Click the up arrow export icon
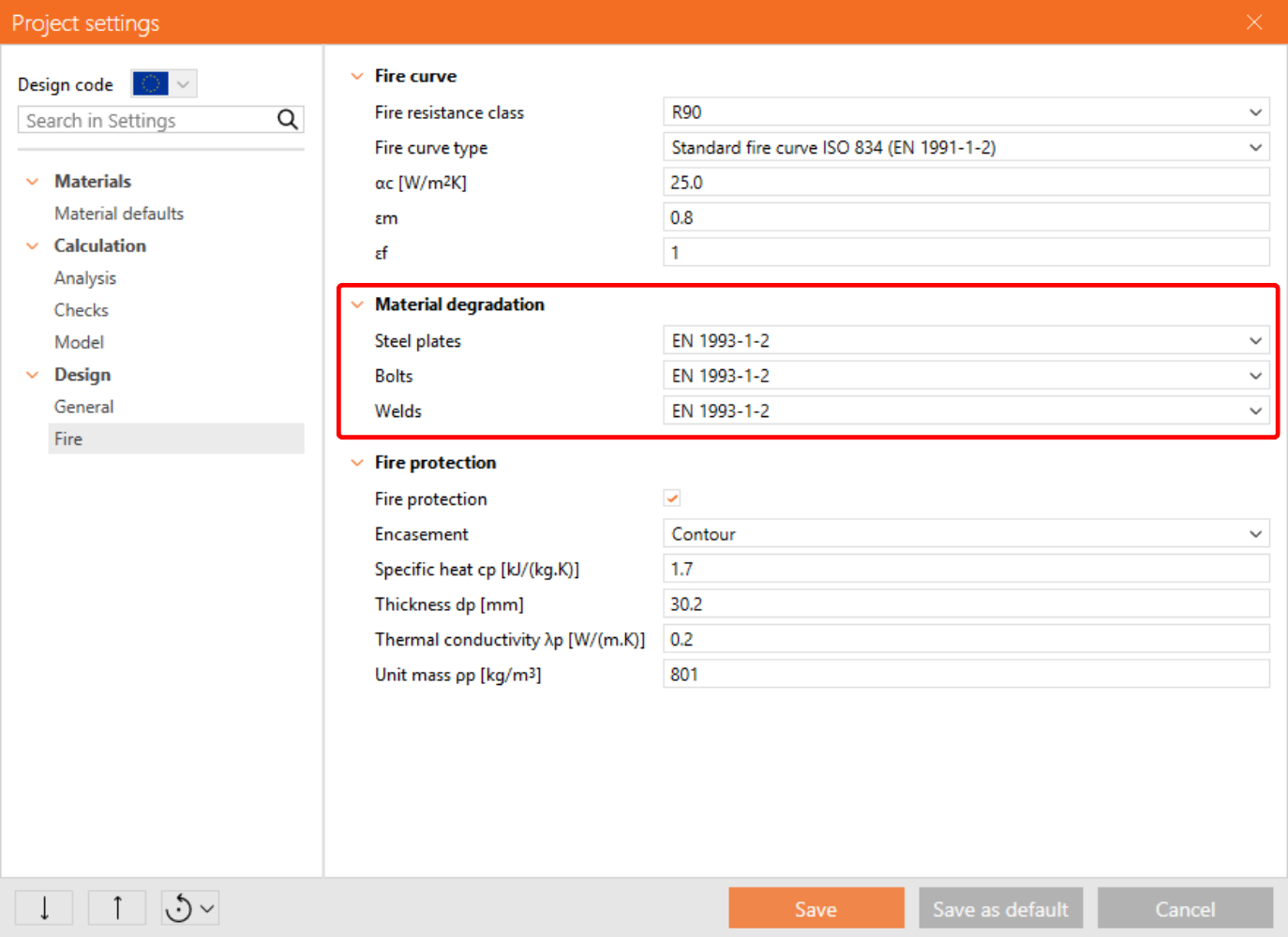 coord(117,908)
